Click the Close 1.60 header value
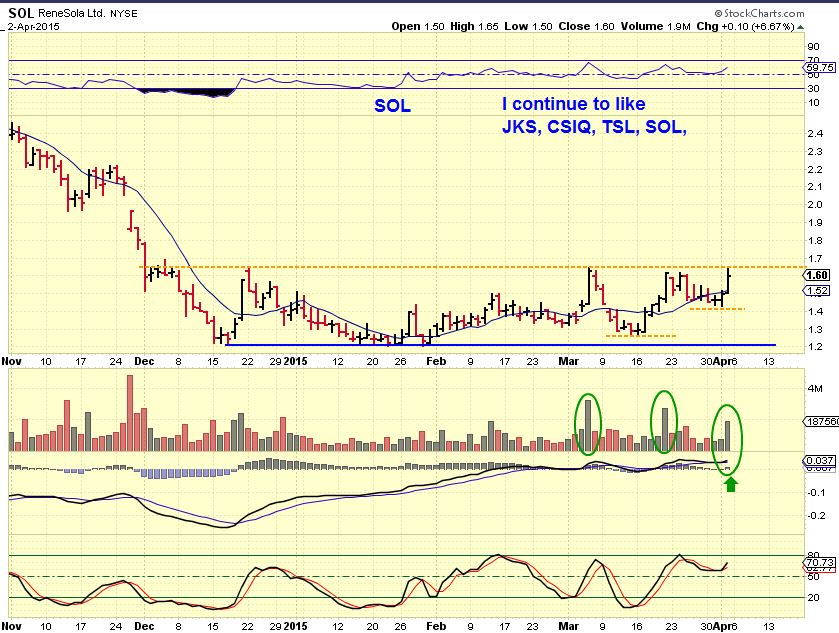Screen dimensions: 839x633 pyautogui.click(x=586, y=26)
